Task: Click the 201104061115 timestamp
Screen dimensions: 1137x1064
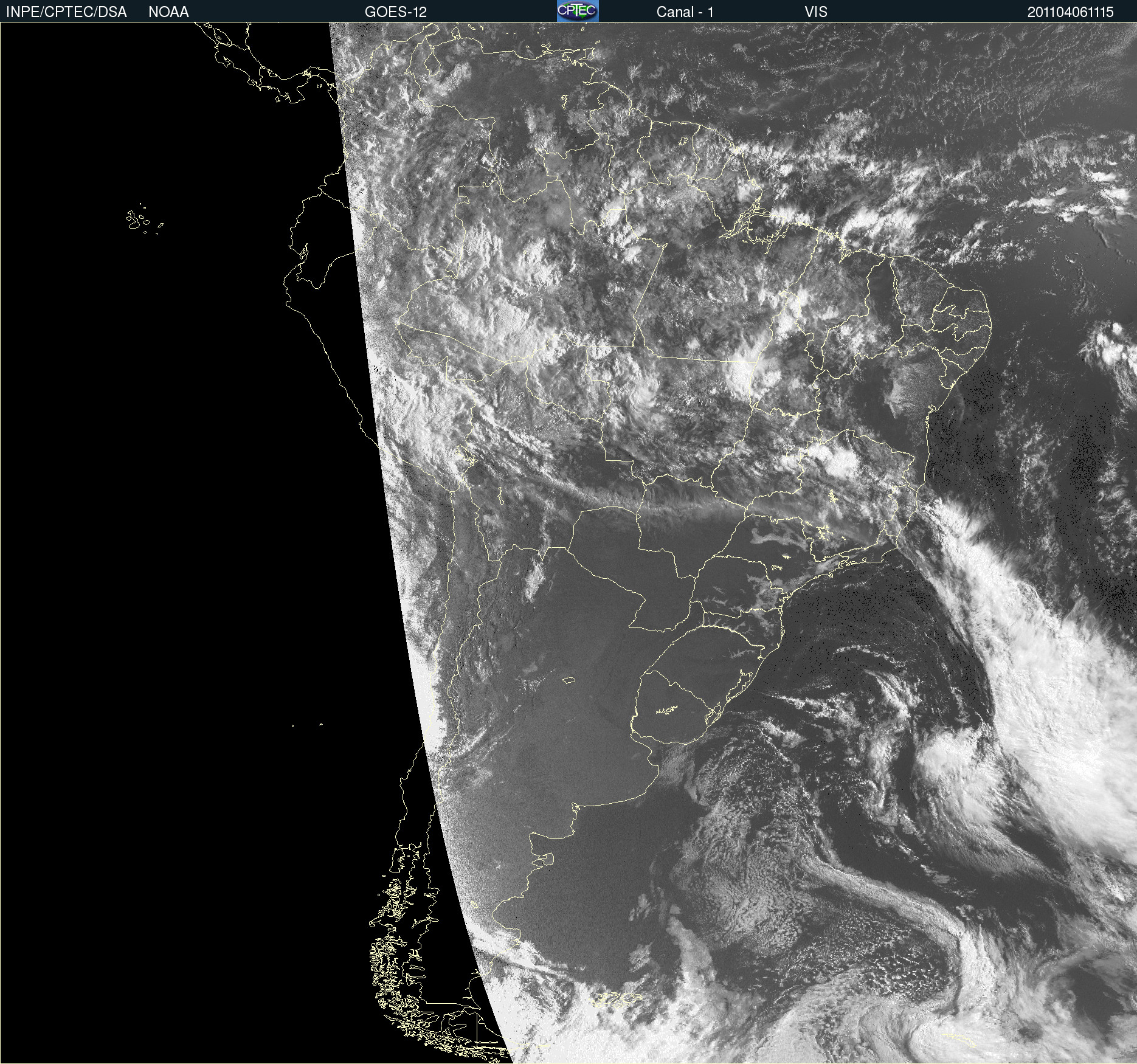Action: 1070,12
